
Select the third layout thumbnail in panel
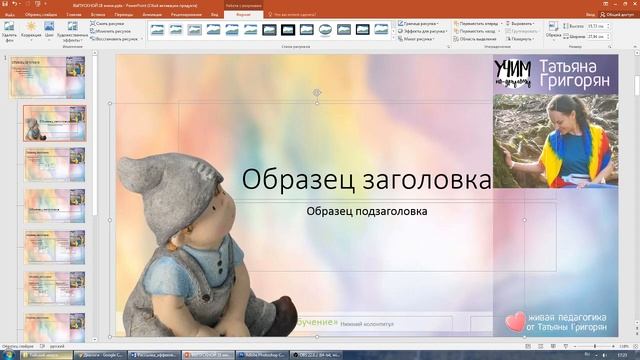tap(55, 164)
